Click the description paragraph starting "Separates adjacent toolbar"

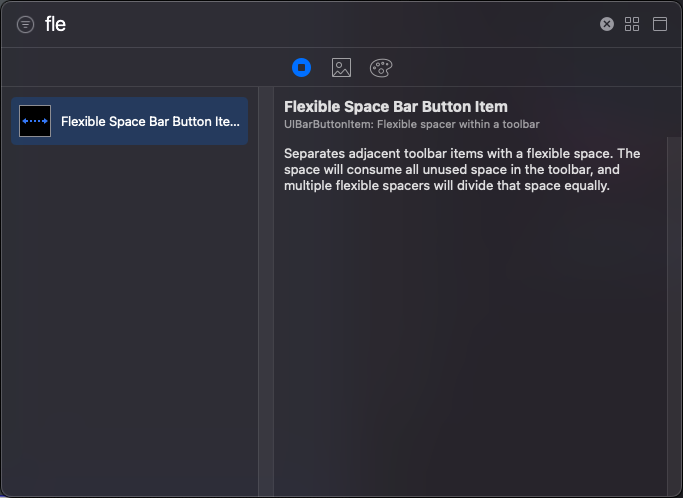point(462,169)
